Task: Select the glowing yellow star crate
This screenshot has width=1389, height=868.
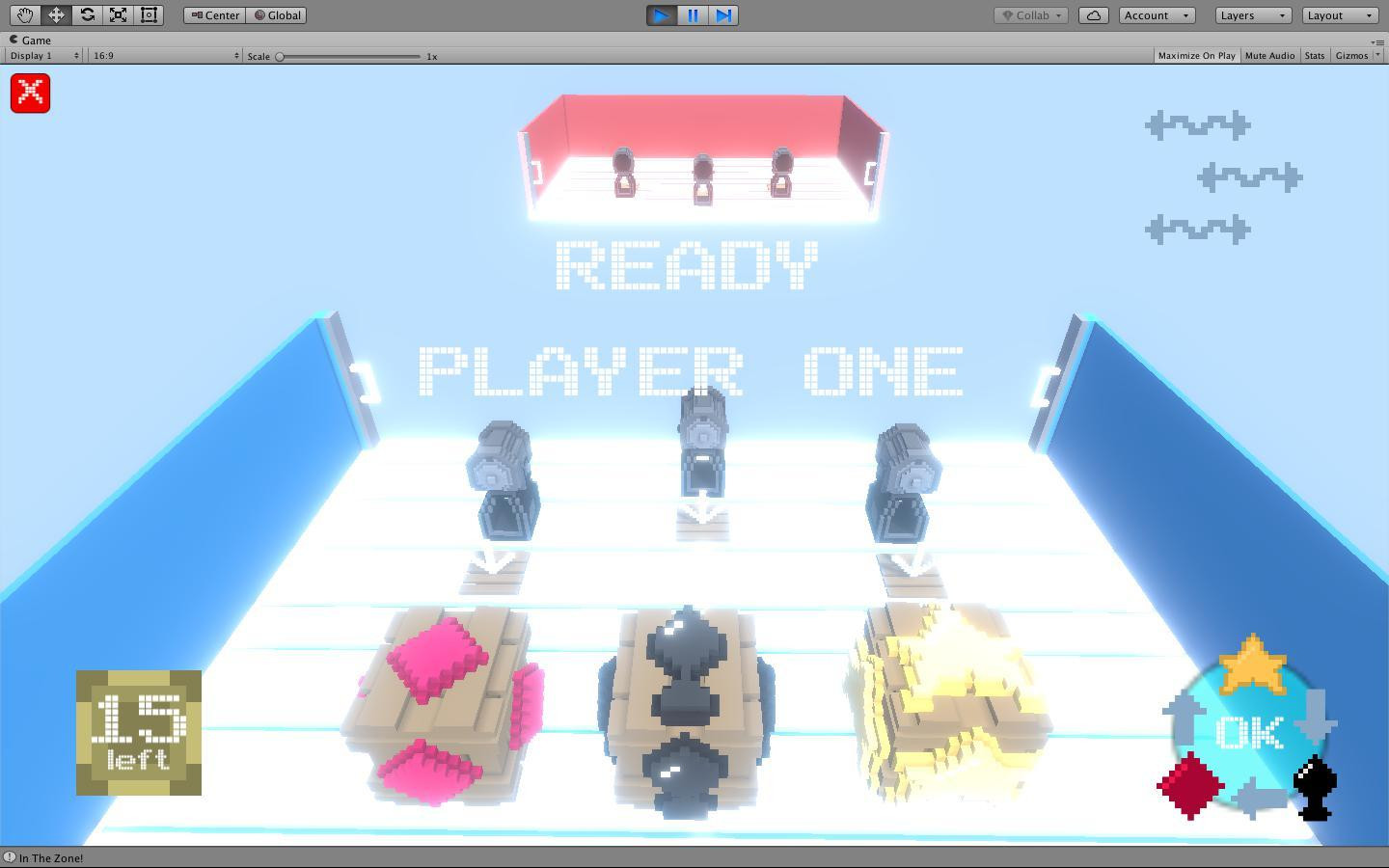Action: (948, 704)
